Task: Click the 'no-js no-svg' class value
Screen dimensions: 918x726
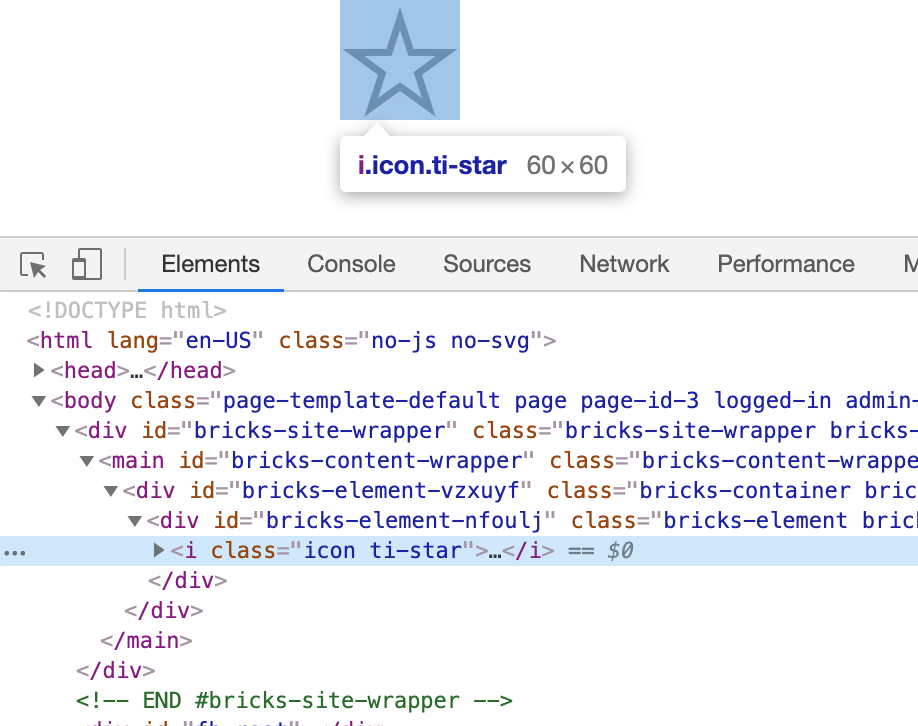Action: [451, 340]
